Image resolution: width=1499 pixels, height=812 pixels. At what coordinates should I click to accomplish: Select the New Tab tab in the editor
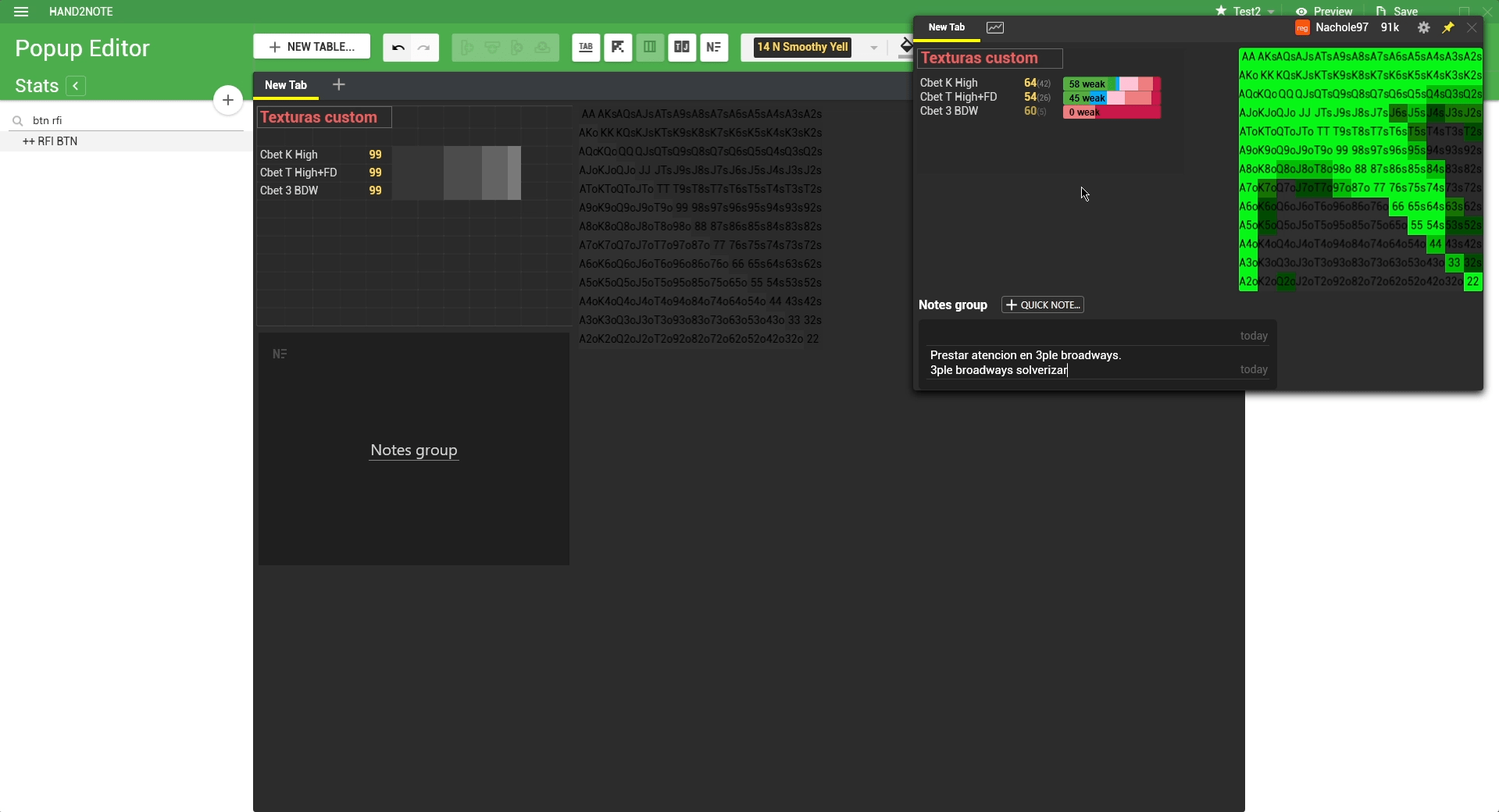(x=286, y=85)
